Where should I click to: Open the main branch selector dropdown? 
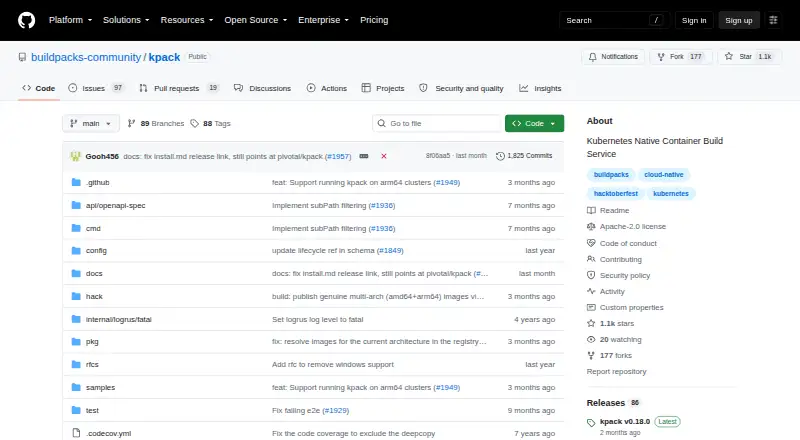[x=91, y=124]
